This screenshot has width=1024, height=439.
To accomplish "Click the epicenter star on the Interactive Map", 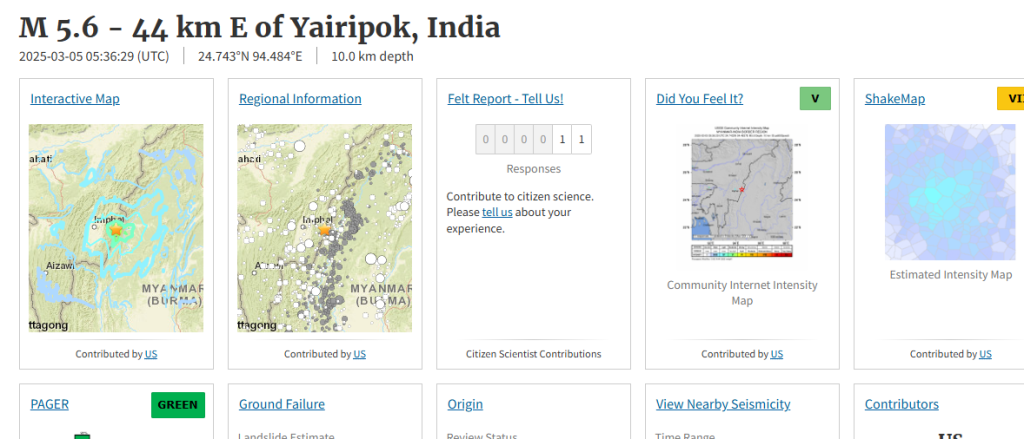I will pos(116,230).
